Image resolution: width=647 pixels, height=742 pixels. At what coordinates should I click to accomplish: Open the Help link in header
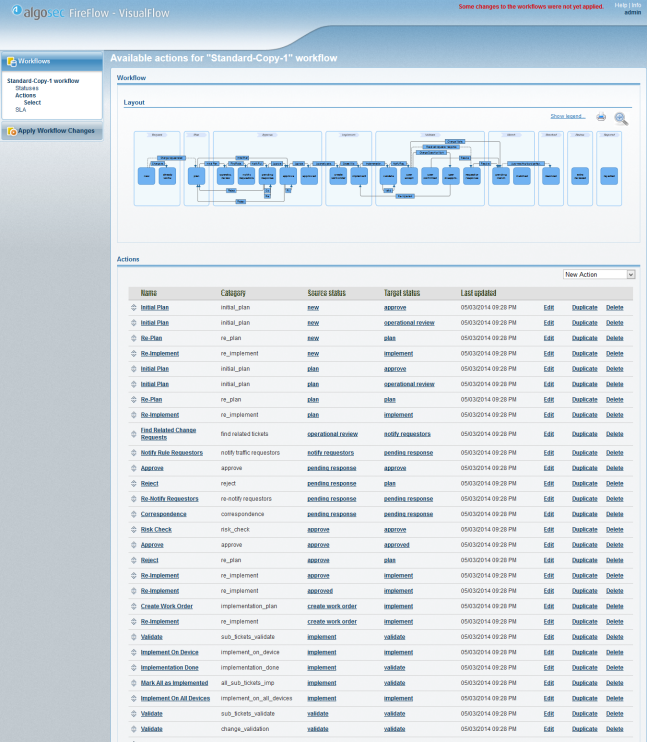pyautogui.click(x=620, y=5)
